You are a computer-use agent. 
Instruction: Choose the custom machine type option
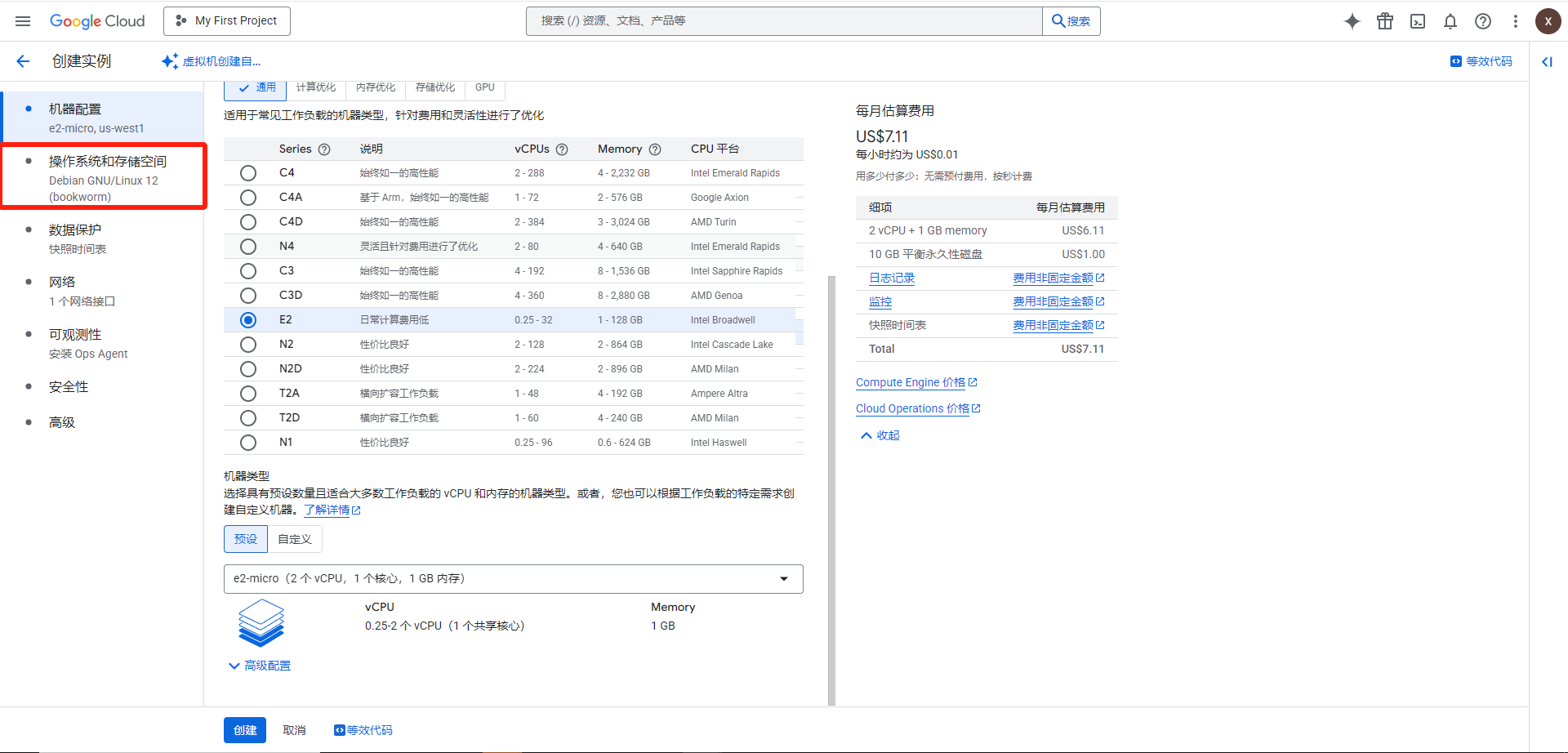[295, 539]
